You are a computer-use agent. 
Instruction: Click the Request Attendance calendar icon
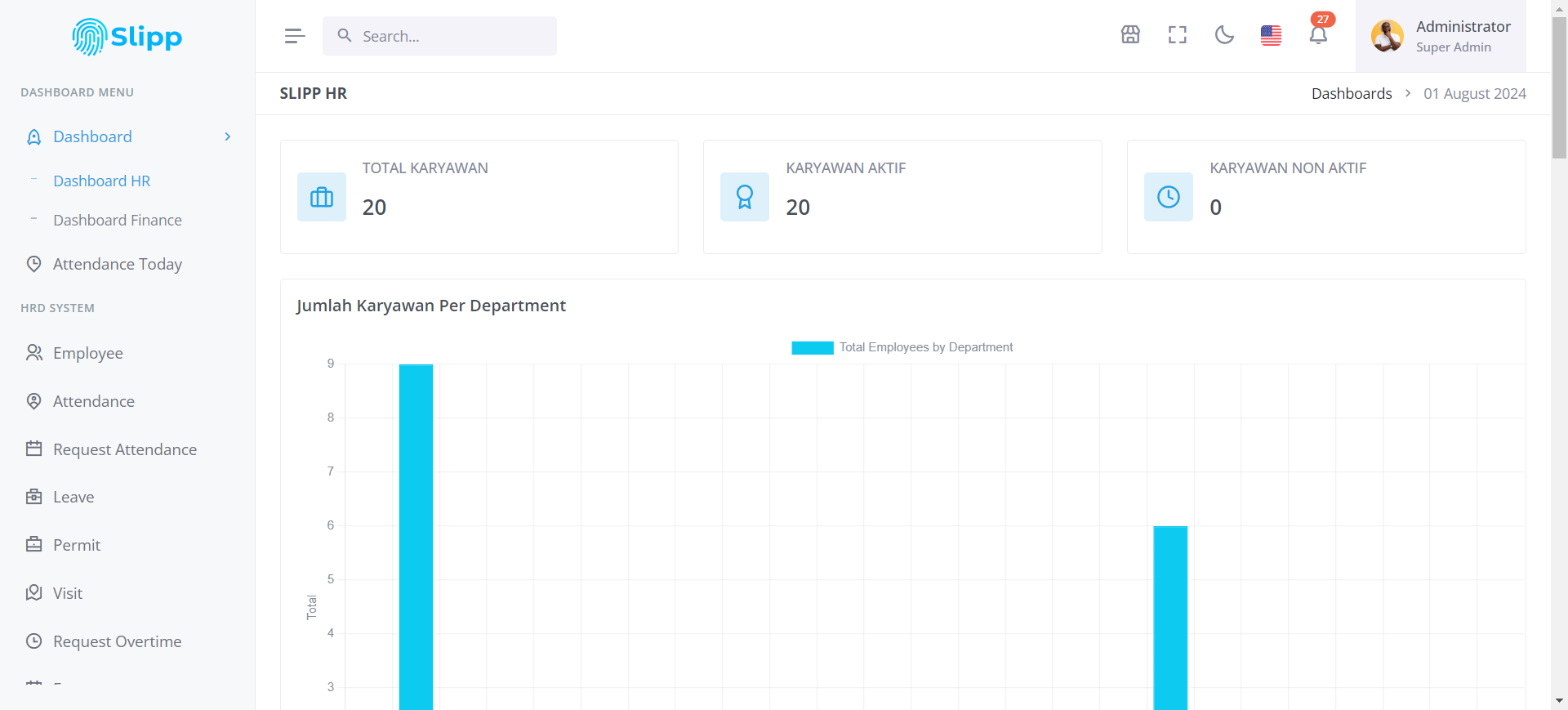click(x=33, y=449)
